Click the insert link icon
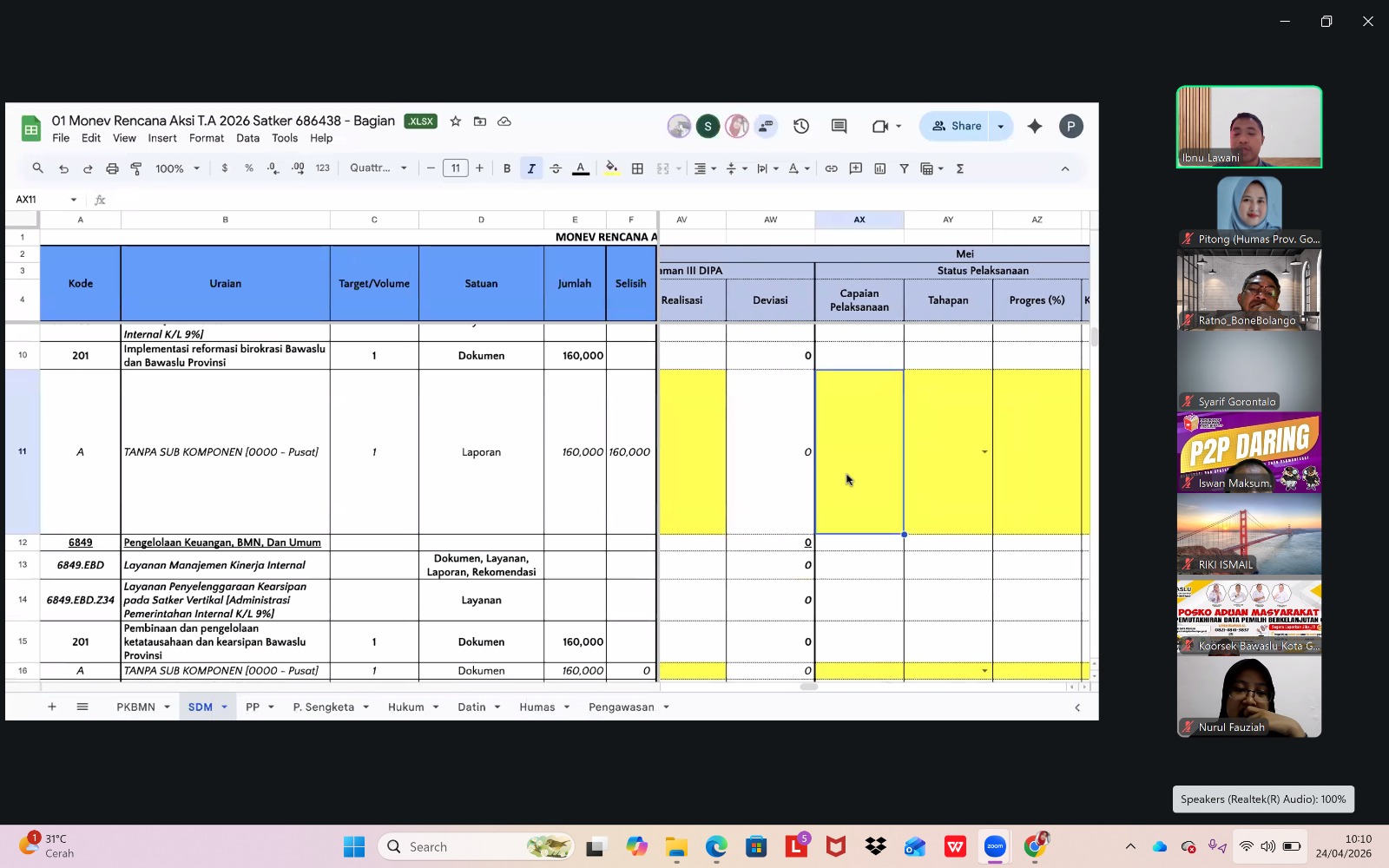The image size is (1389, 868). coord(831,168)
